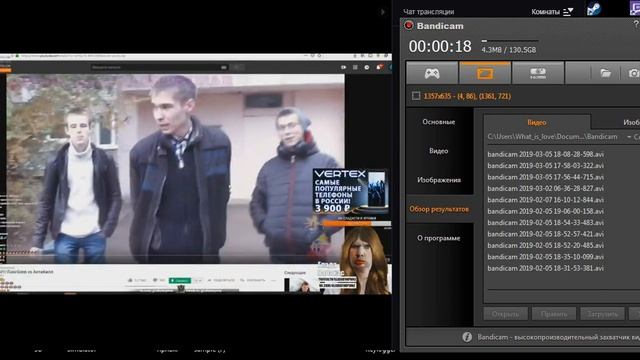This screenshot has width=640, height=360.
Task: Select file bandicam 2019-02-05 18-52-20-485.avi
Action: click(x=545, y=245)
